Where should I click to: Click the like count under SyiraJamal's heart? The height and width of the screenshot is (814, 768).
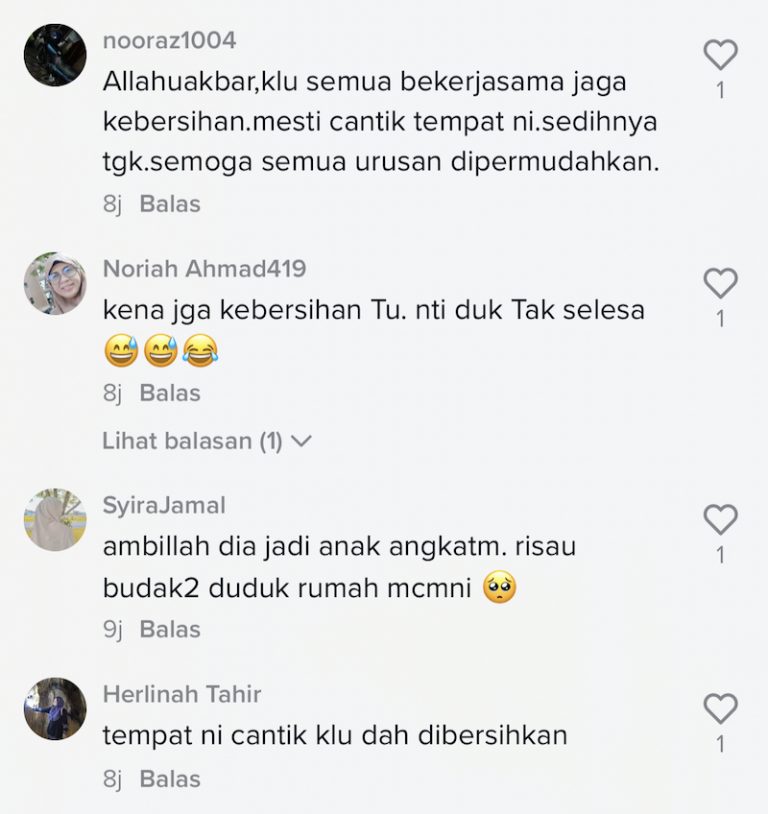coord(720,556)
